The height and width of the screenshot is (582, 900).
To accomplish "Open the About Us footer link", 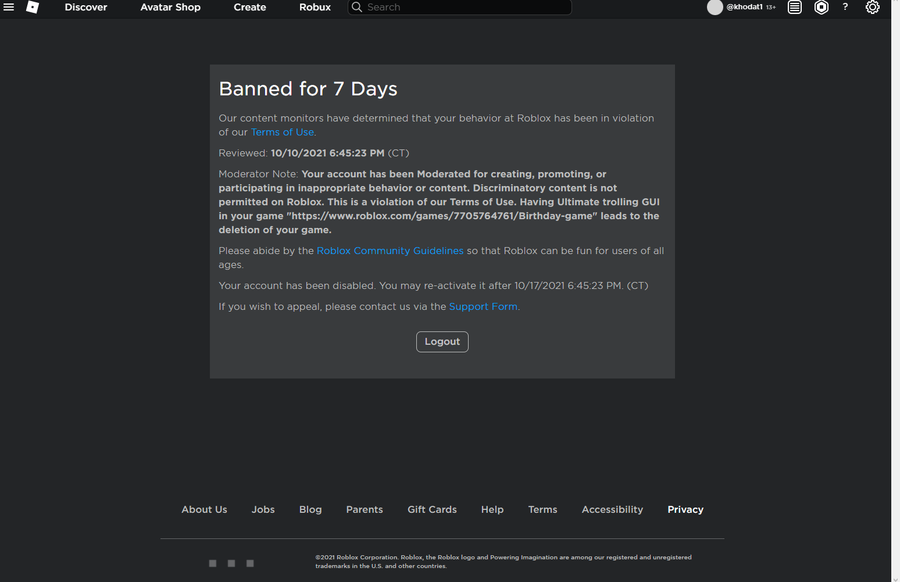I will tap(204, 510).
